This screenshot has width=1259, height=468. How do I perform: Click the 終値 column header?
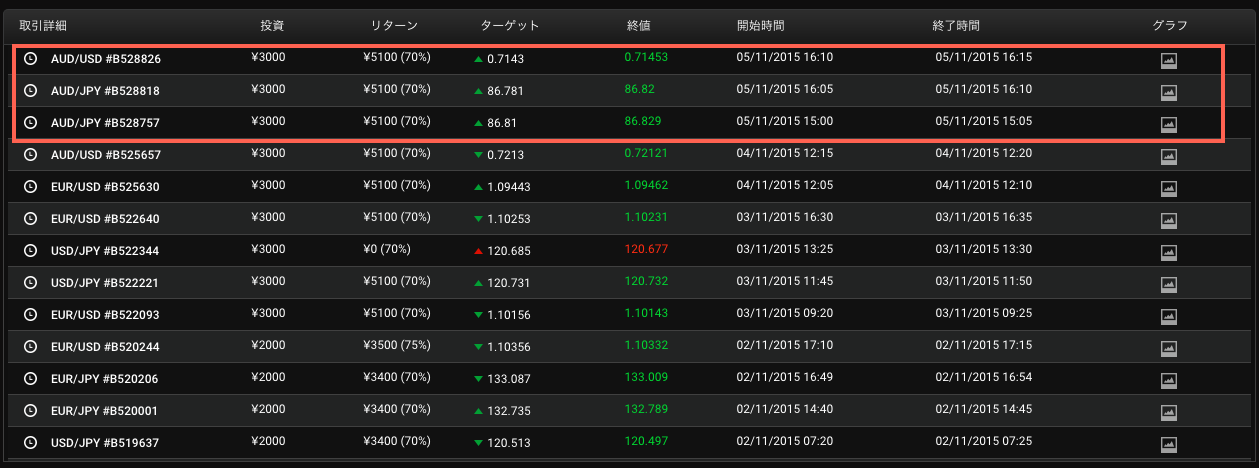click(x=639, y=25)
